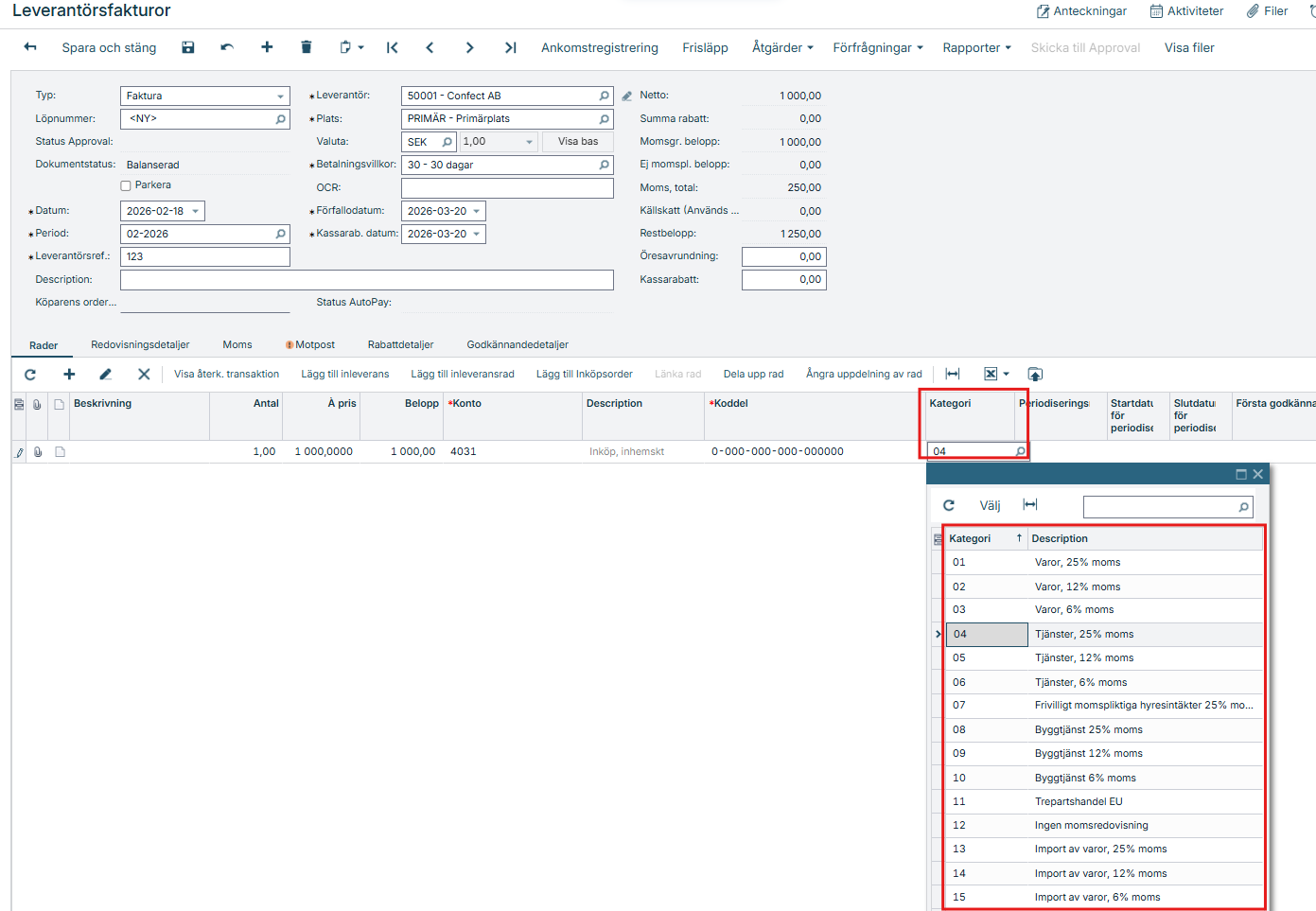The height and width of the screenshot is (911, 1316).
Task: Click the Excel export icon in grid toolbar
Action: [x=991, y=374]
